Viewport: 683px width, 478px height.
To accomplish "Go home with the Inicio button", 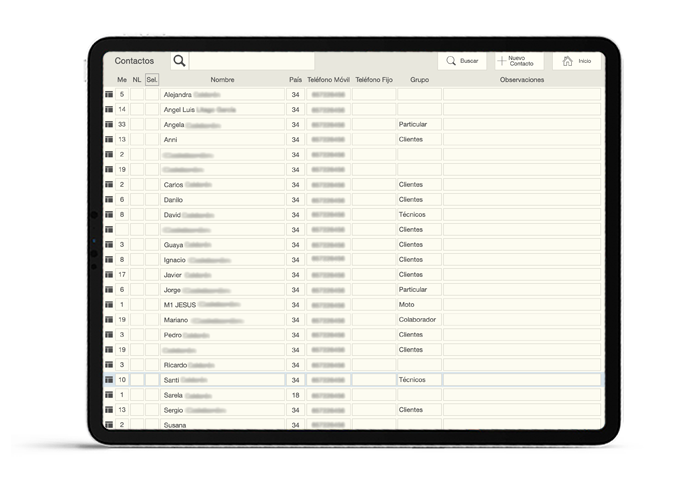I will [577, 61].
